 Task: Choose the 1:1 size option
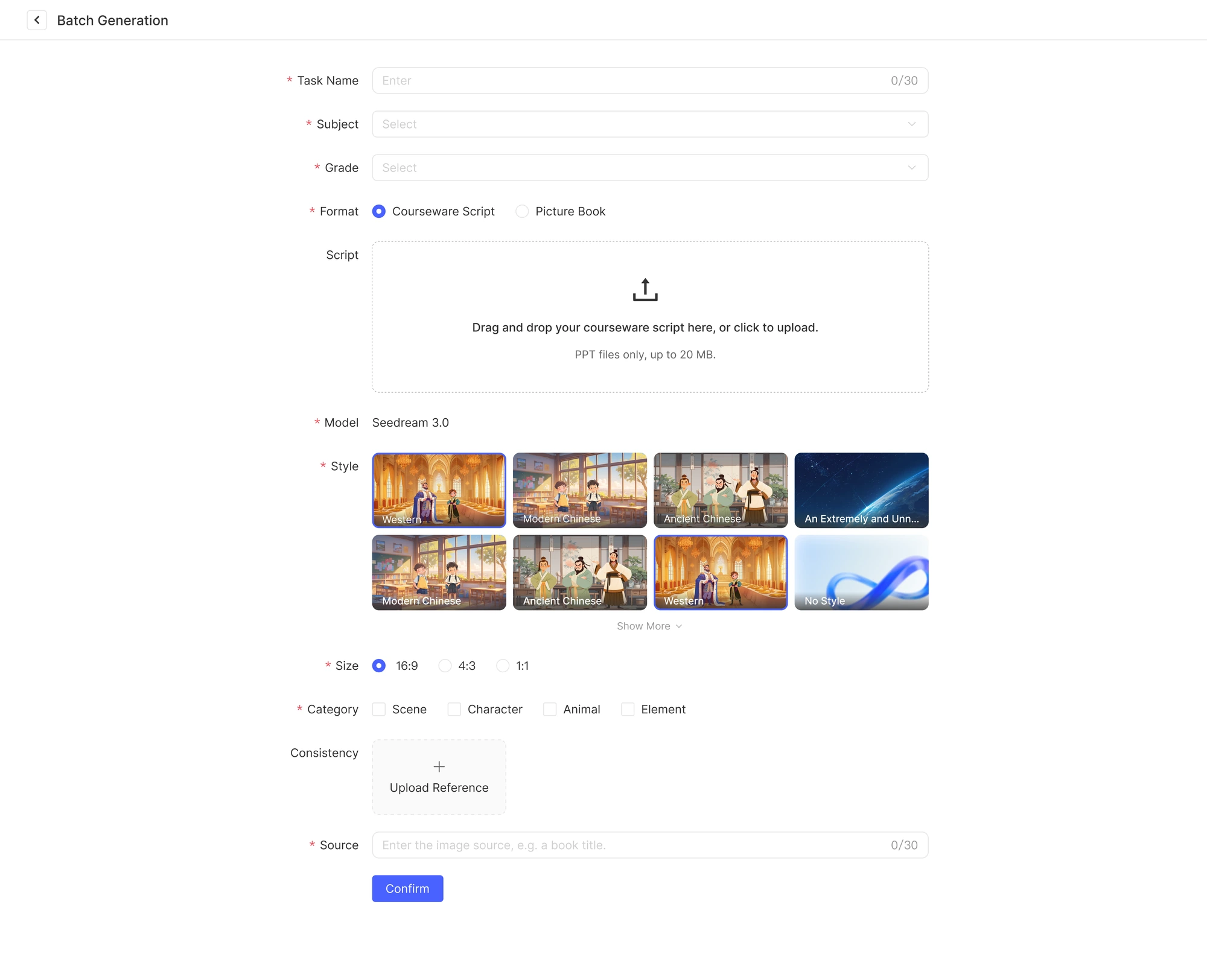tap(512, 666)
